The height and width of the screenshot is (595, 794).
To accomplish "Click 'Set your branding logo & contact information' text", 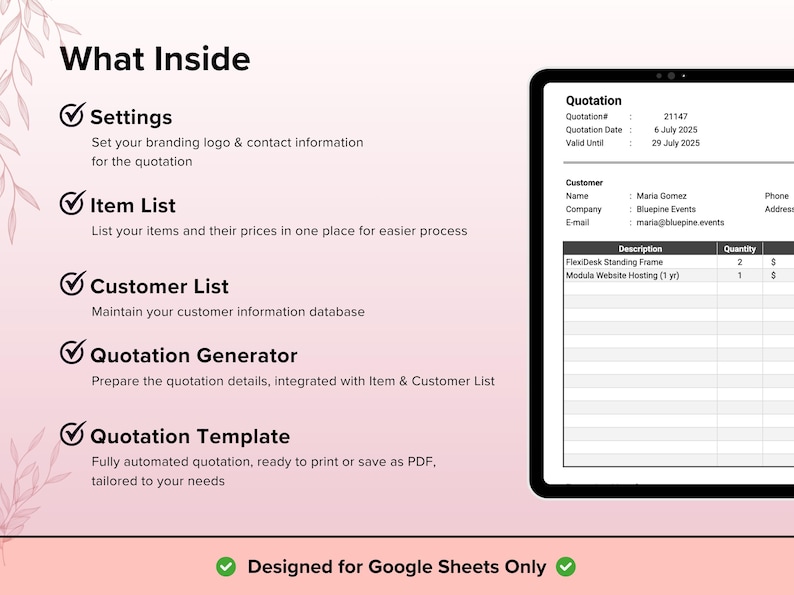I will click(227, 142).
